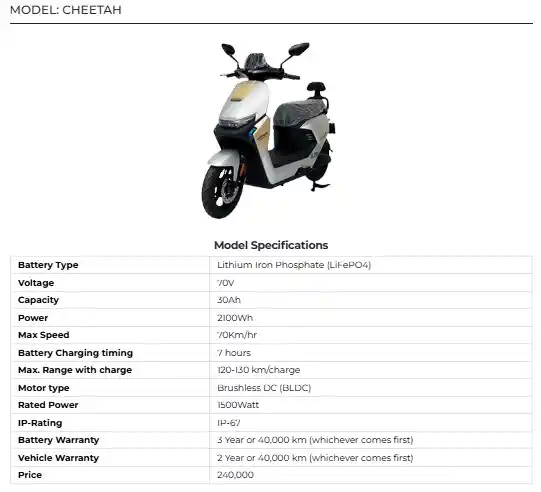Select the 'Brushless DC (BLDC)' value
This screenshot has width=541, height=492.
coord(264,388)
